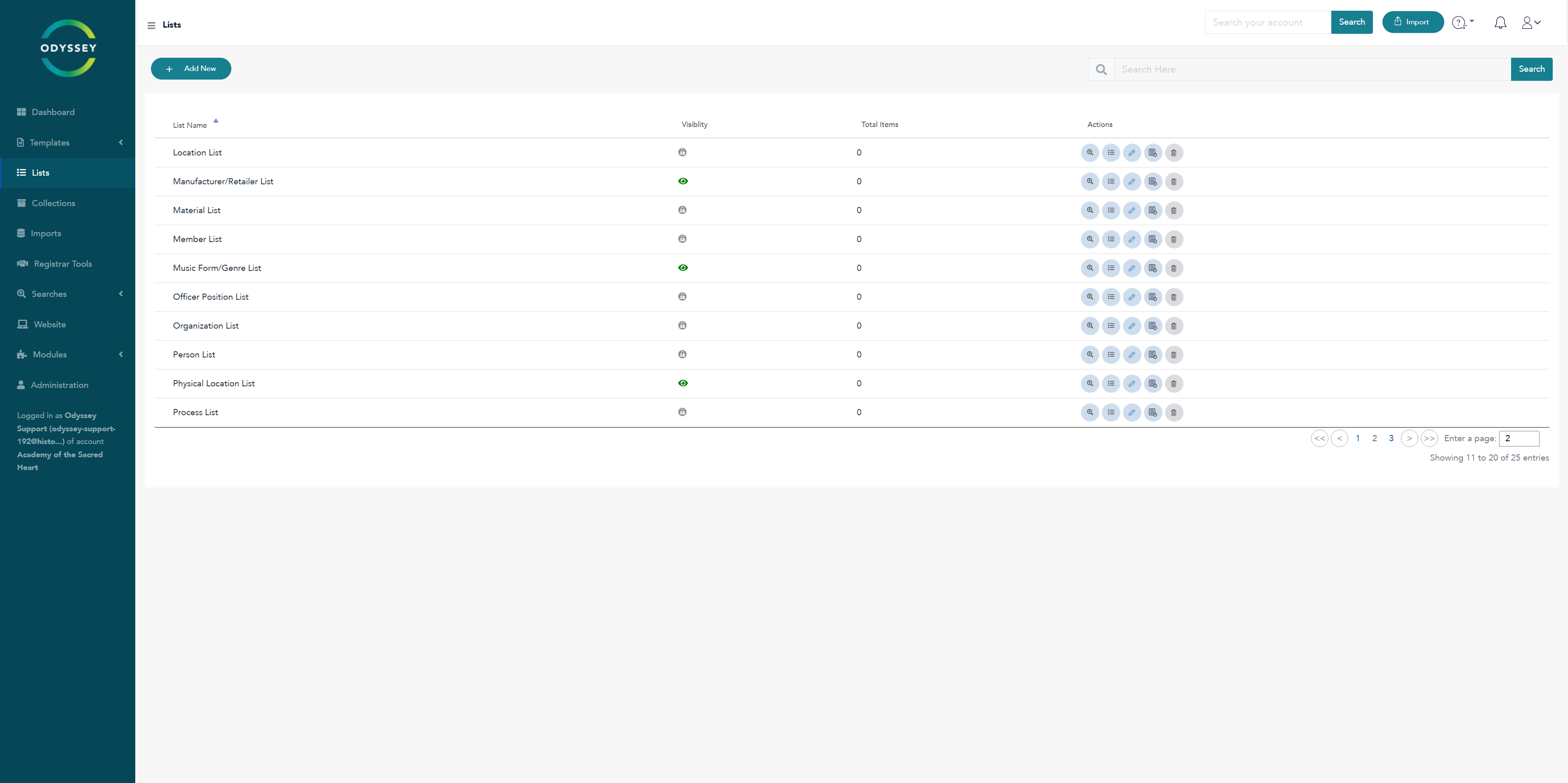
Task: Click the Search Here input field
Action: [1312, 69]
